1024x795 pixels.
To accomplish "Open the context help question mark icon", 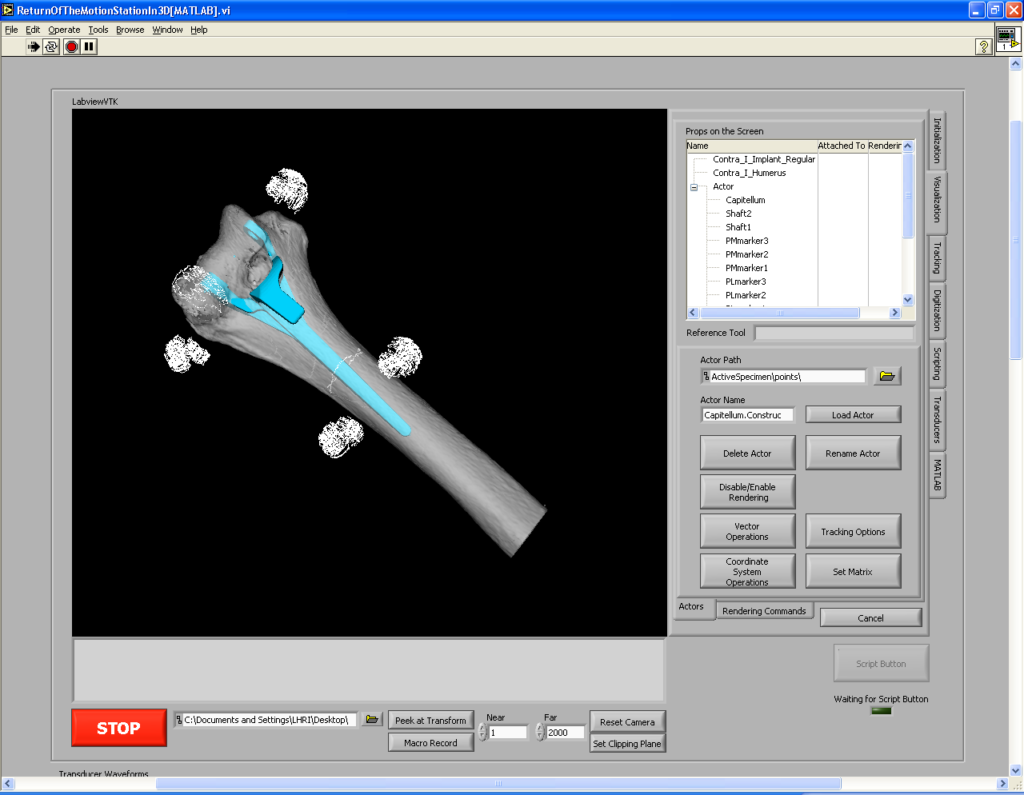I will (x=984, y=46).
